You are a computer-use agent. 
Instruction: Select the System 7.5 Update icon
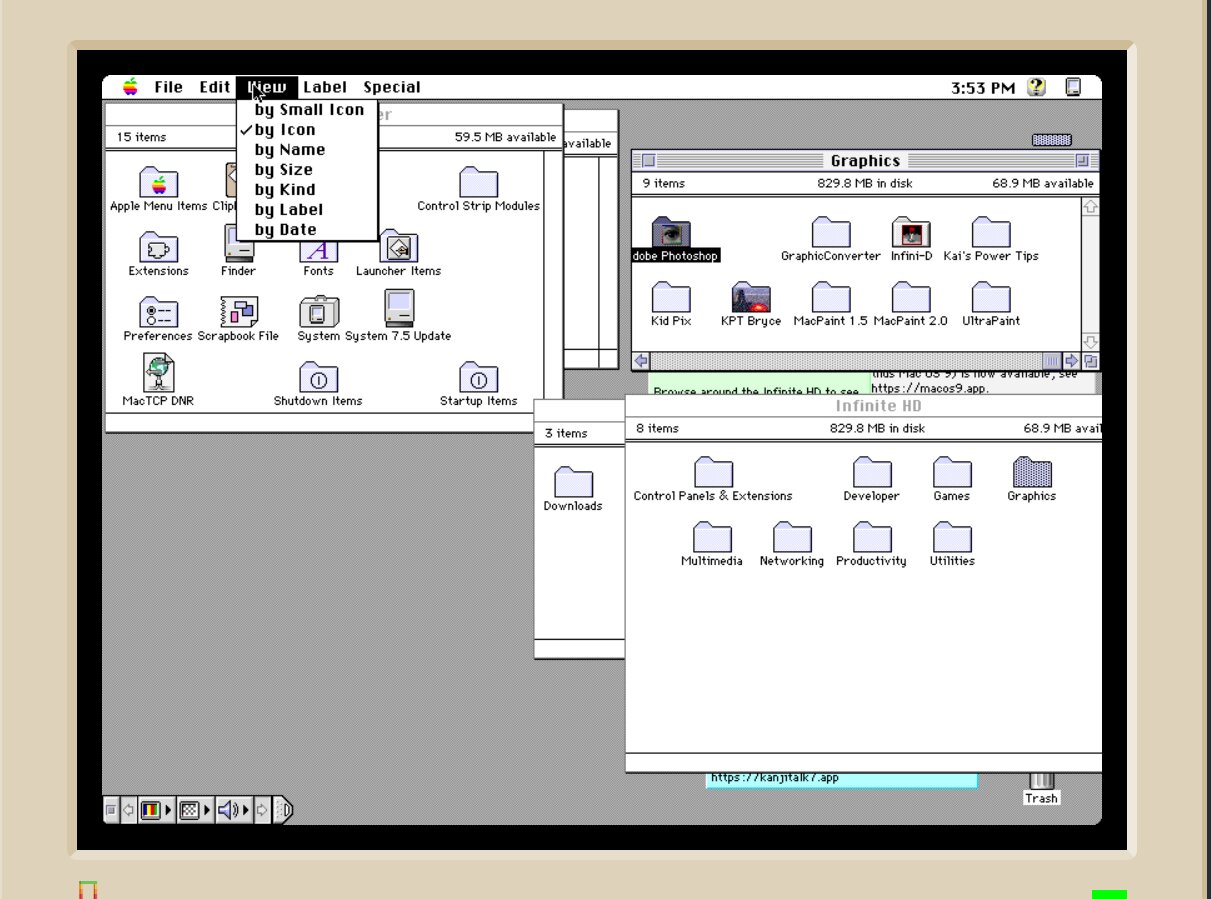(399, 310)
